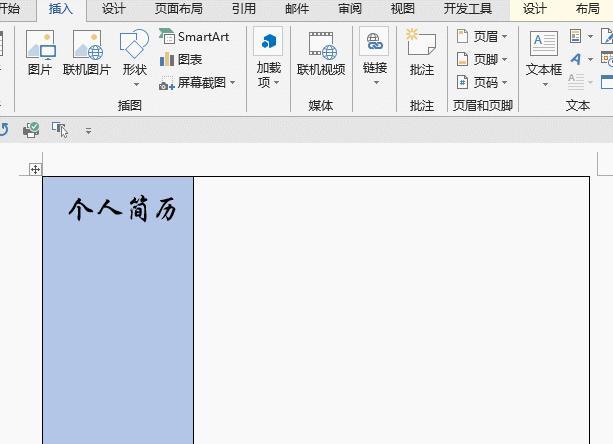613x444 pixels.
Task: Open Customize Quick Access Toolbar arrow
Action: point(88,131)
